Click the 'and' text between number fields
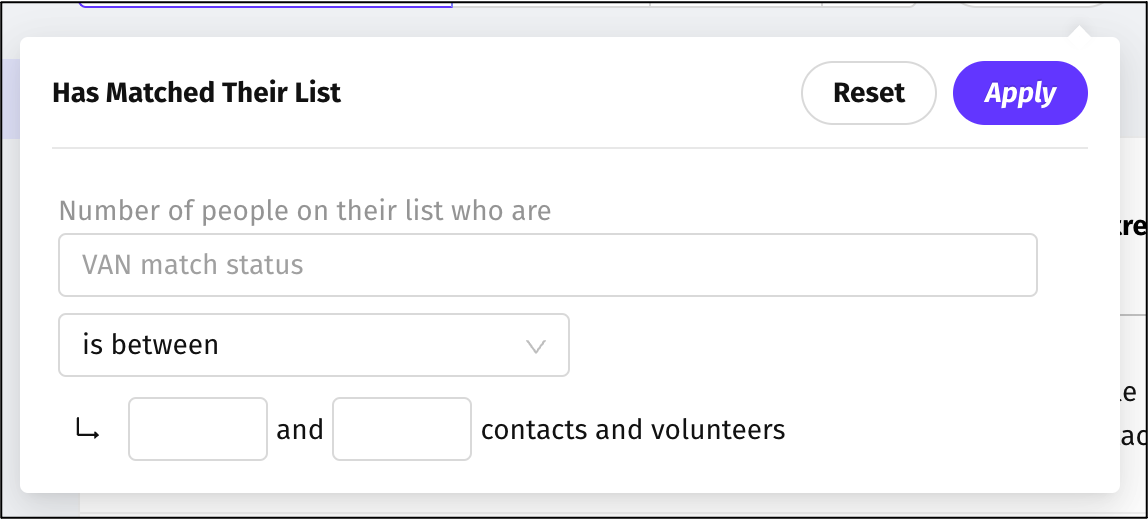Viewport: 1148px width, 520px height. [x=300, y=430]
